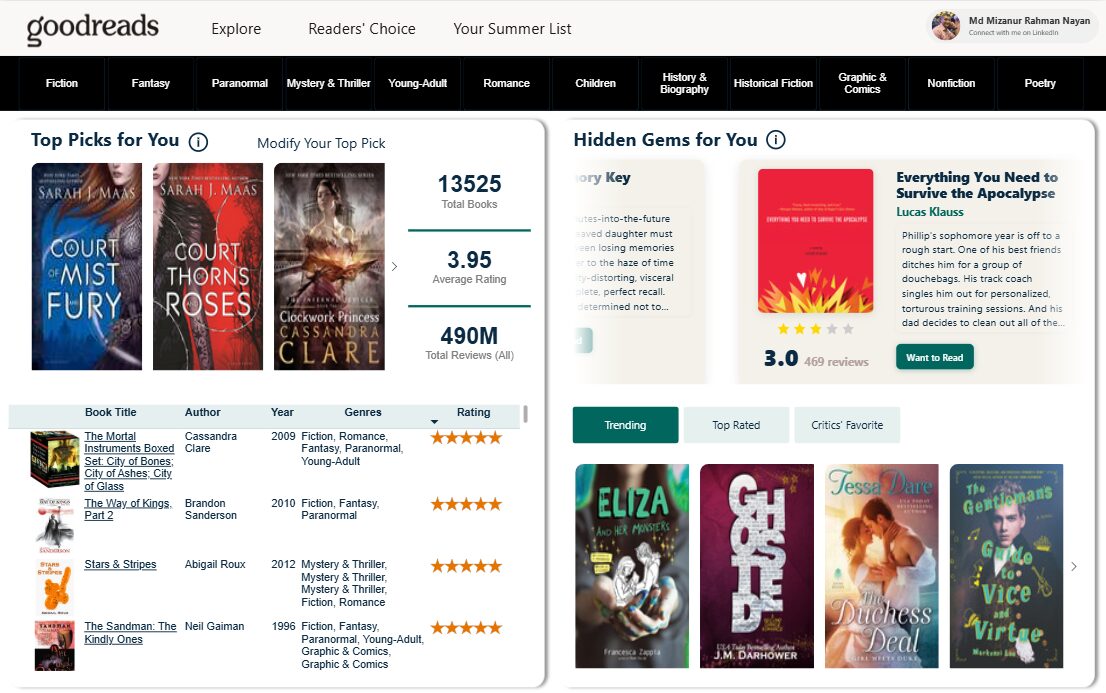The height and width of the screenshot is (693, 1106).
Task: Select the Graphic & Comics genre button
Action: 862,83
